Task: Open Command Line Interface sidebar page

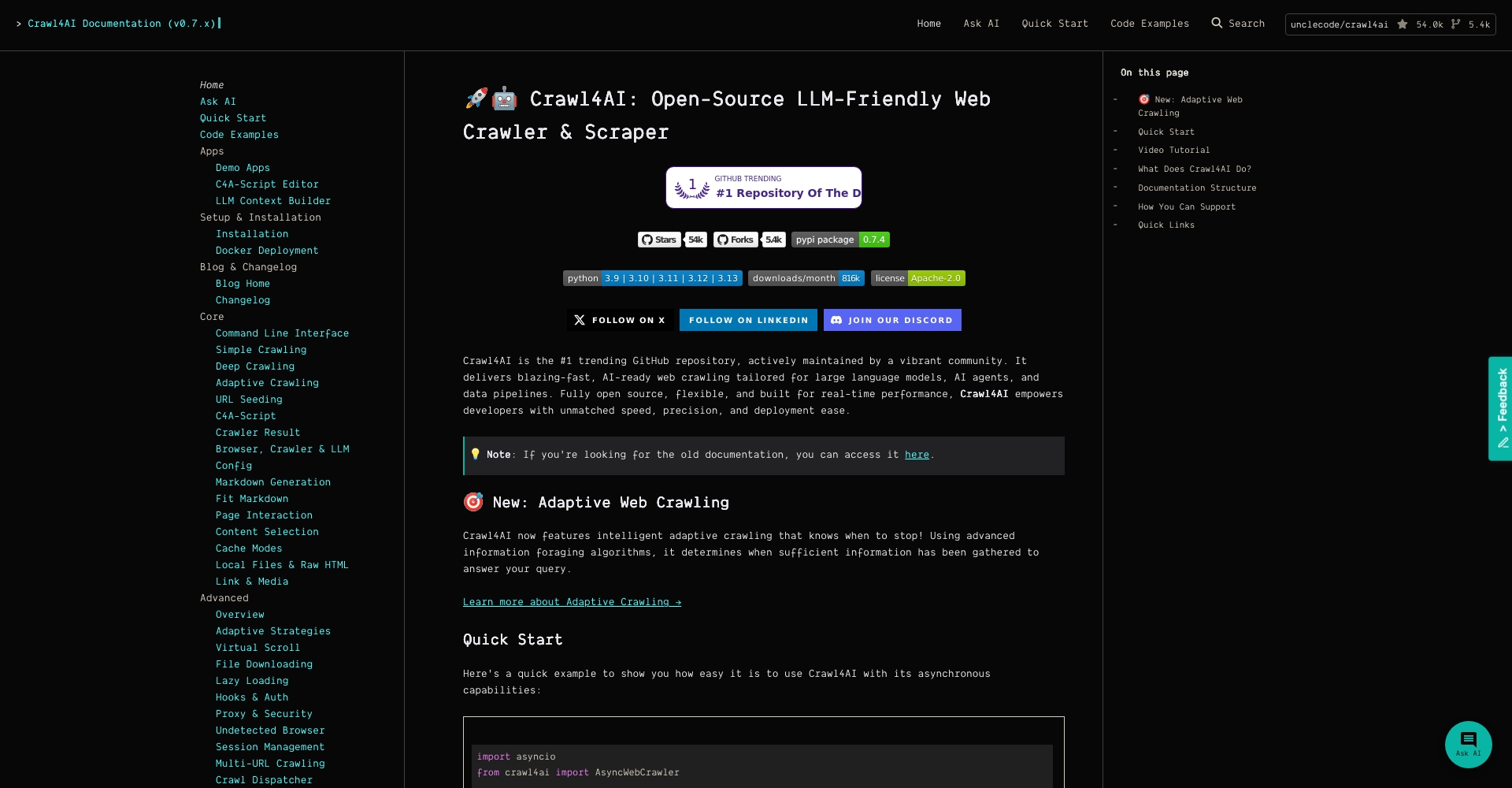Action: pos(282,333)
